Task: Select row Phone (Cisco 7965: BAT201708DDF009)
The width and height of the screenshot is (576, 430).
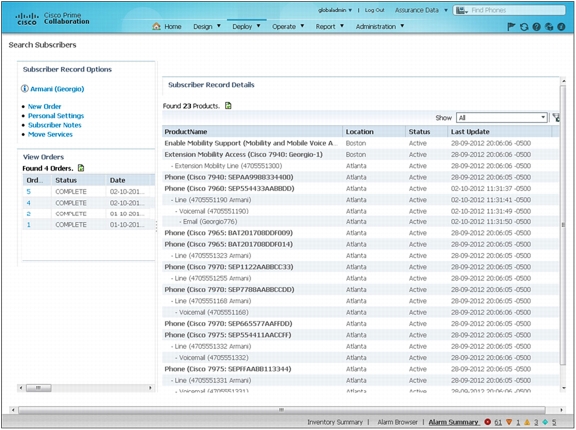Action: pyautogui.click(x=361, y=233)
